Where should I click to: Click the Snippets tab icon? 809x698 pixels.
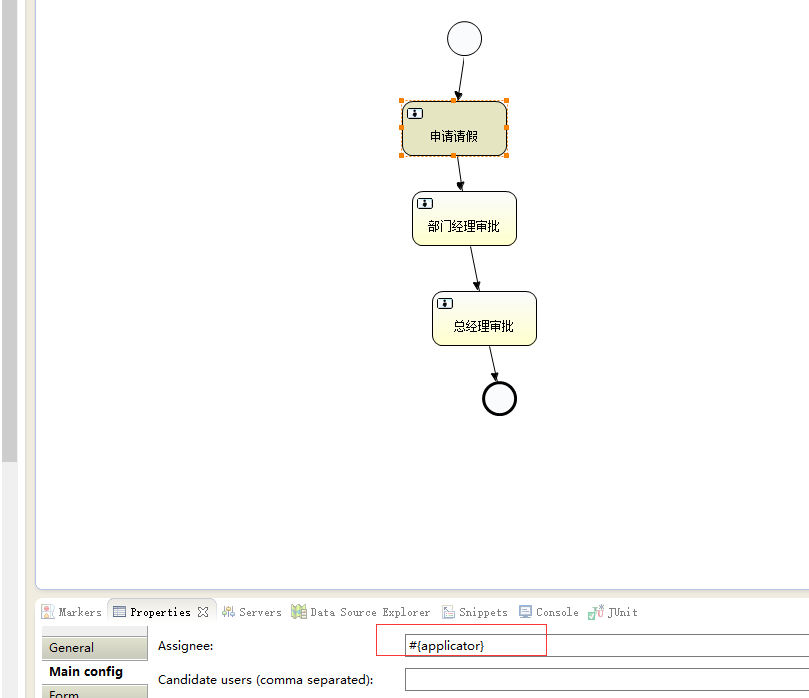click(448, 612)
